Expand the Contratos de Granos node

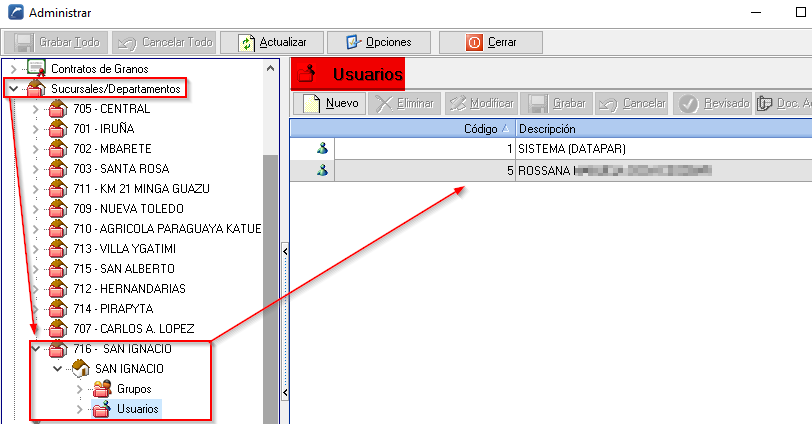tap(14, 68)
